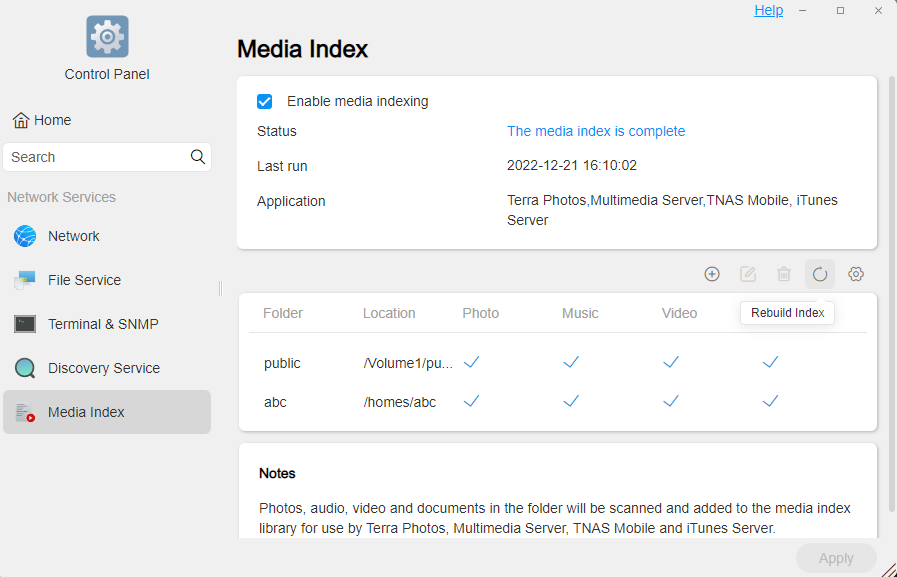Click the add folder plus icon

(x=712, y=274)
